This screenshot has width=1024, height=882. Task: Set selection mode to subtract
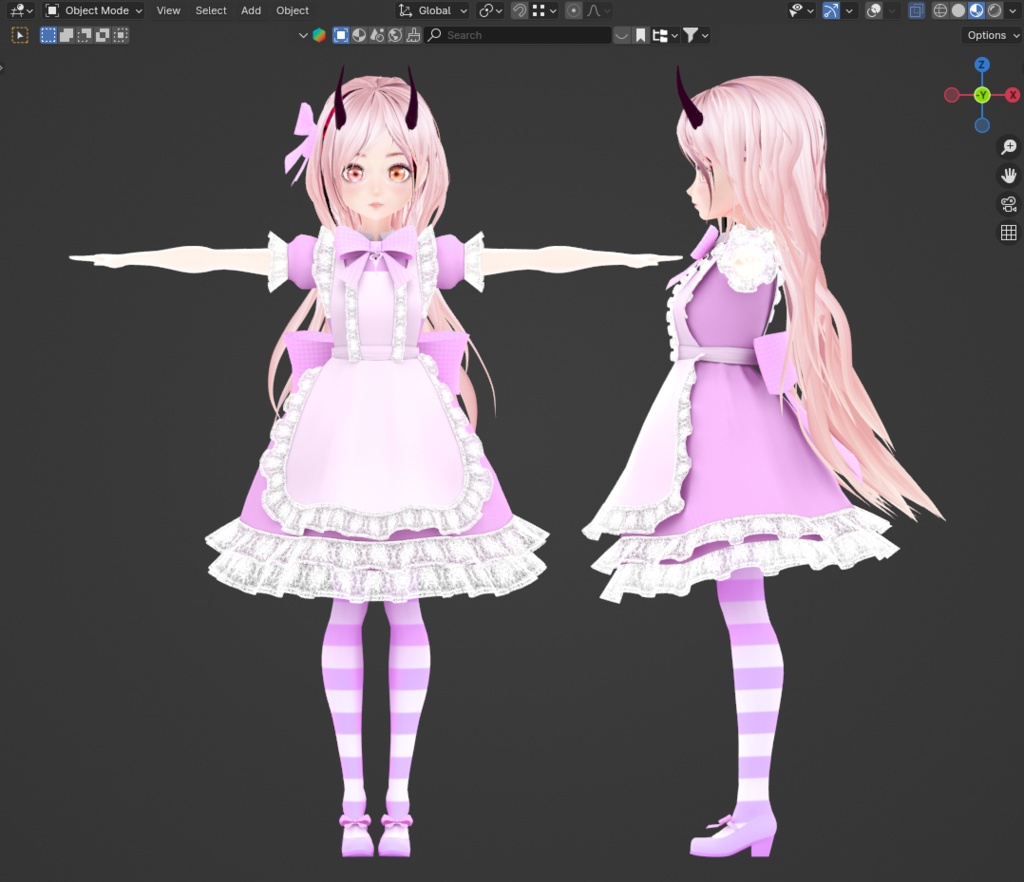[84, 35]
